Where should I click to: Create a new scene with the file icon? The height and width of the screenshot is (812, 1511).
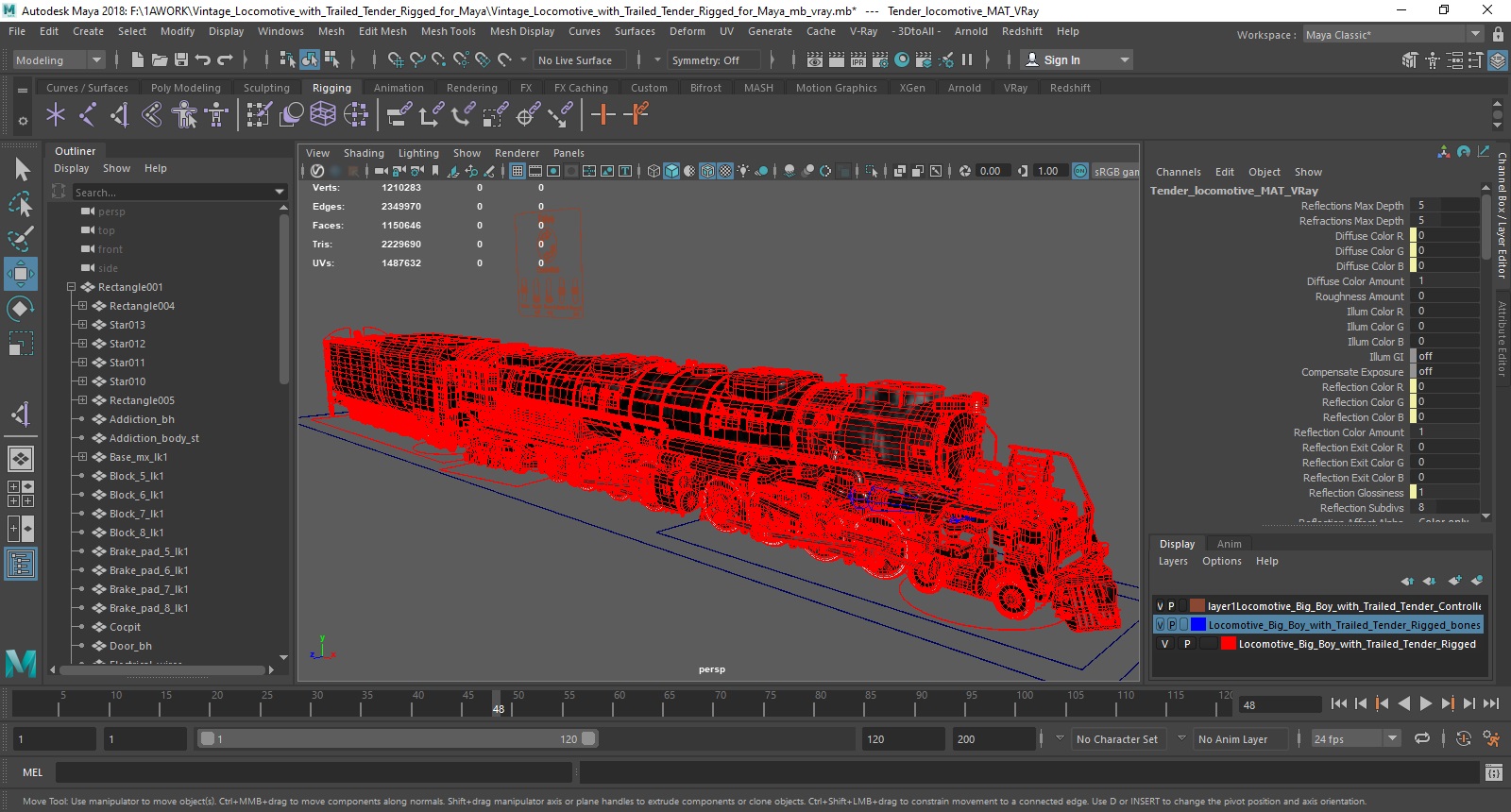[x=138, y=59]
